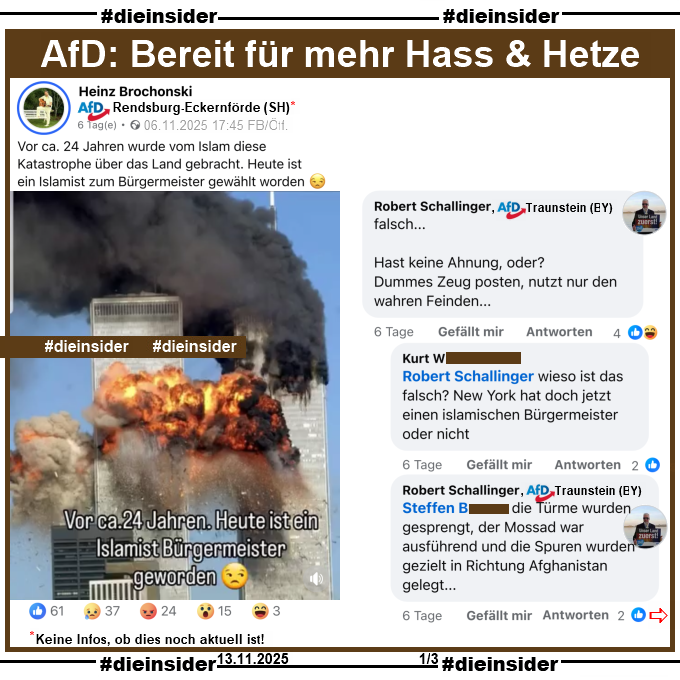680x680 pixels.
Task: Click 'Antworten' under the Mossad comment
Action: 575,615
